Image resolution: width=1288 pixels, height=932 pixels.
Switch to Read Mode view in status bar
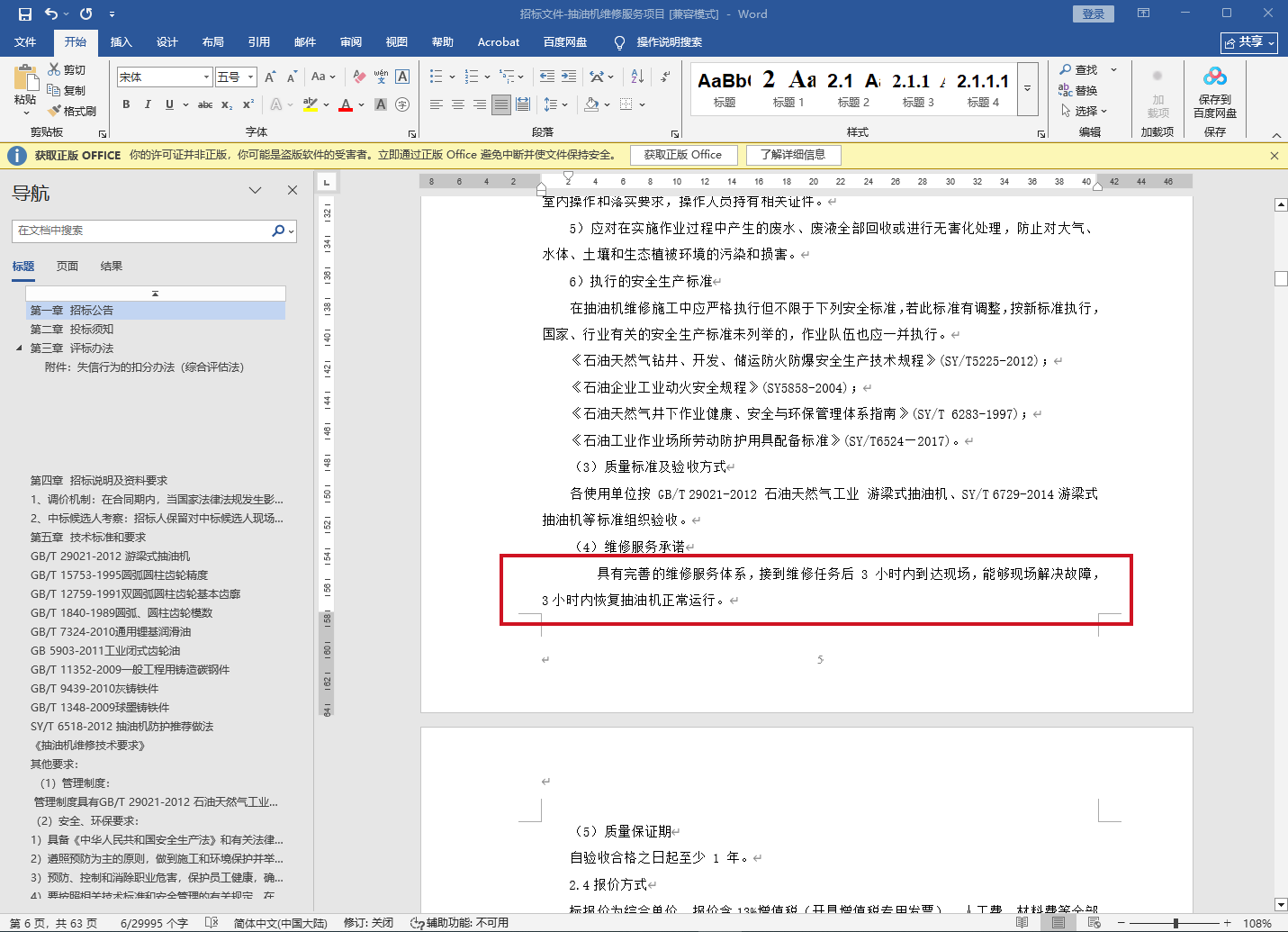click(1022, 923)
